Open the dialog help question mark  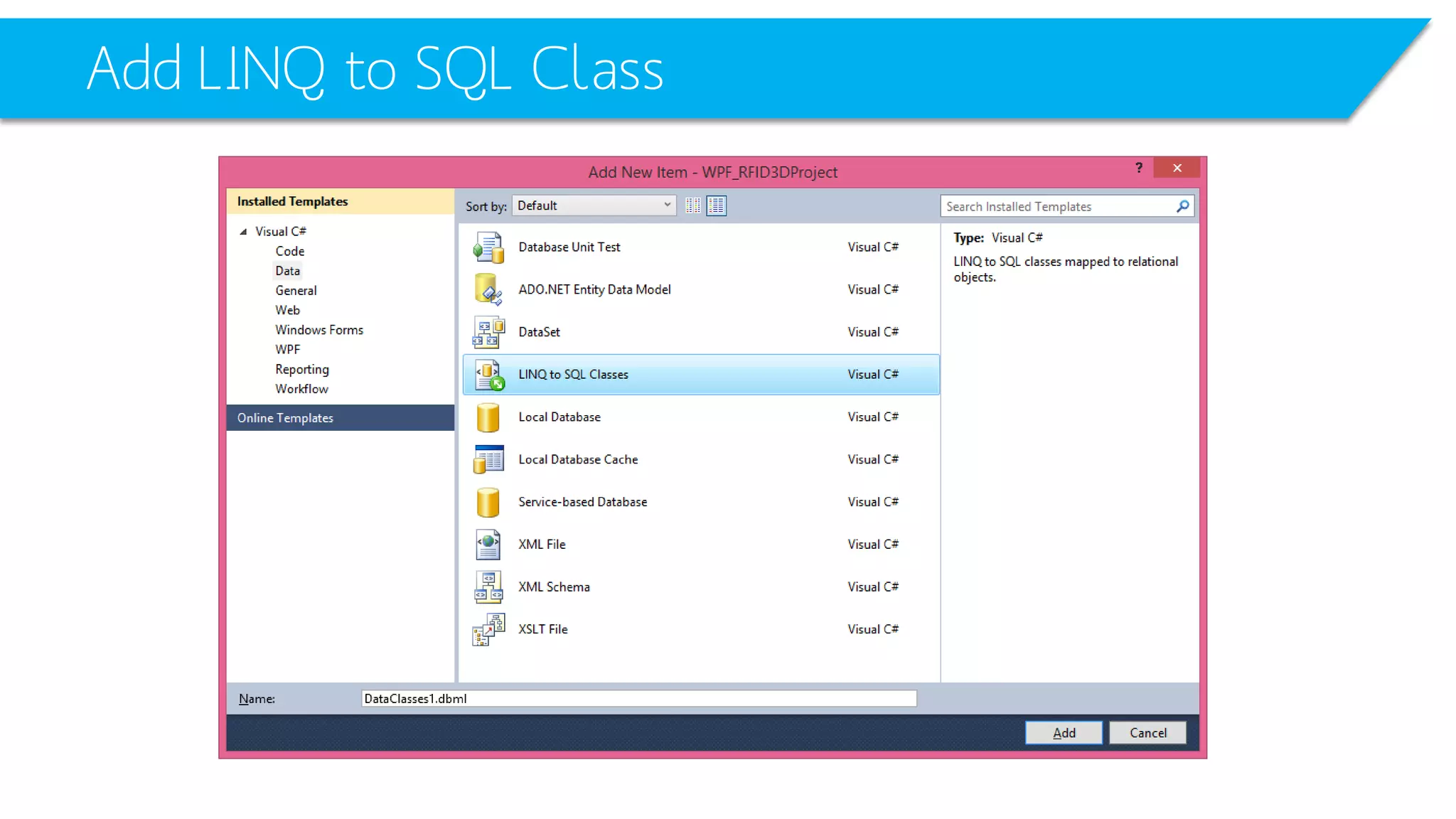click(1139, 168)
